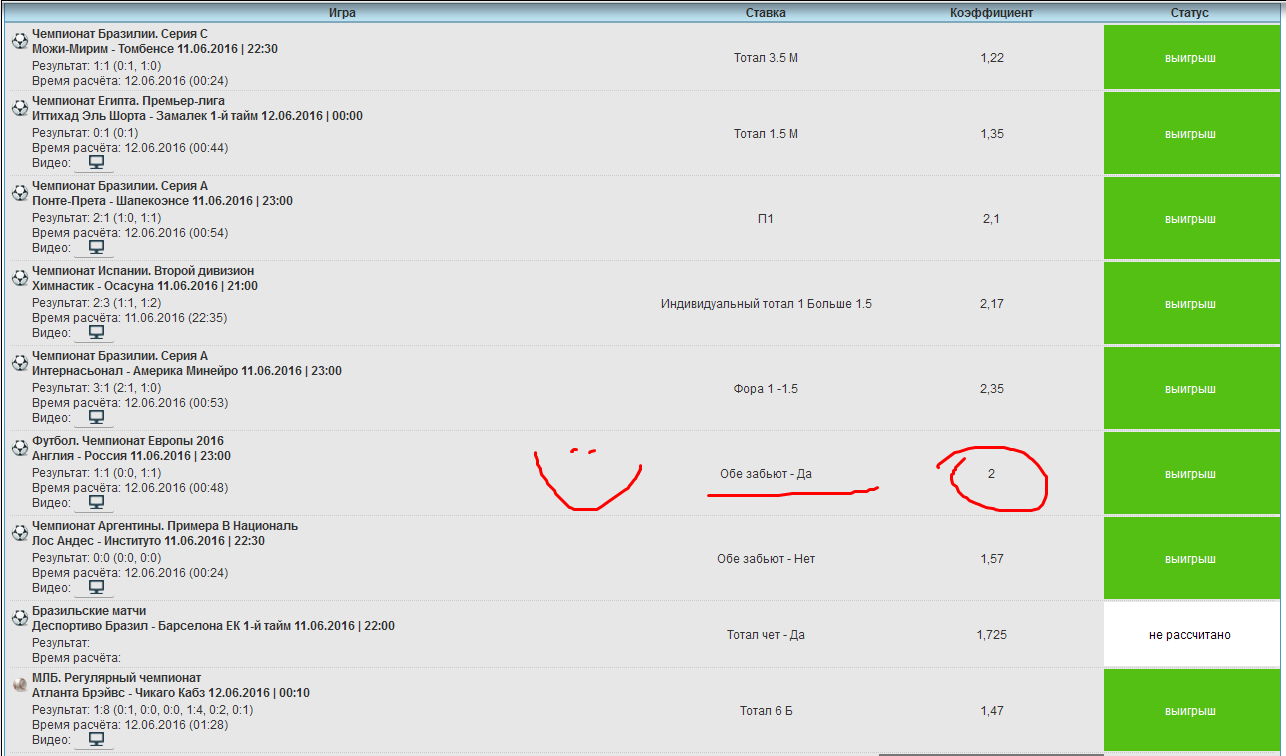Select match title Иттихад Эль Шорта - Замалек
This screenshot has width=1286, height=756.
[x=197, y=116]
